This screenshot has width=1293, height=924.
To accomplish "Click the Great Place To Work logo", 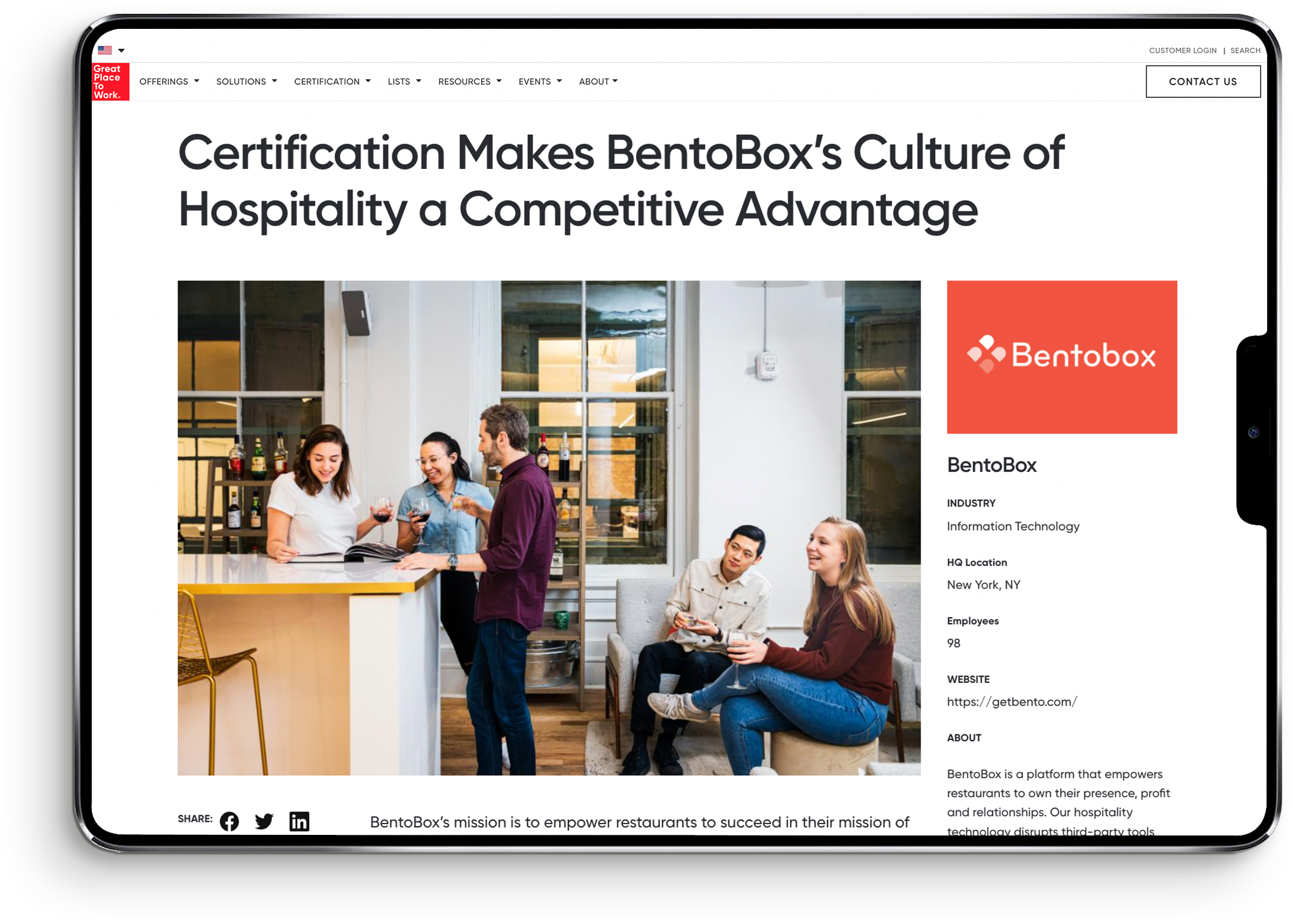I will point(111,82).
